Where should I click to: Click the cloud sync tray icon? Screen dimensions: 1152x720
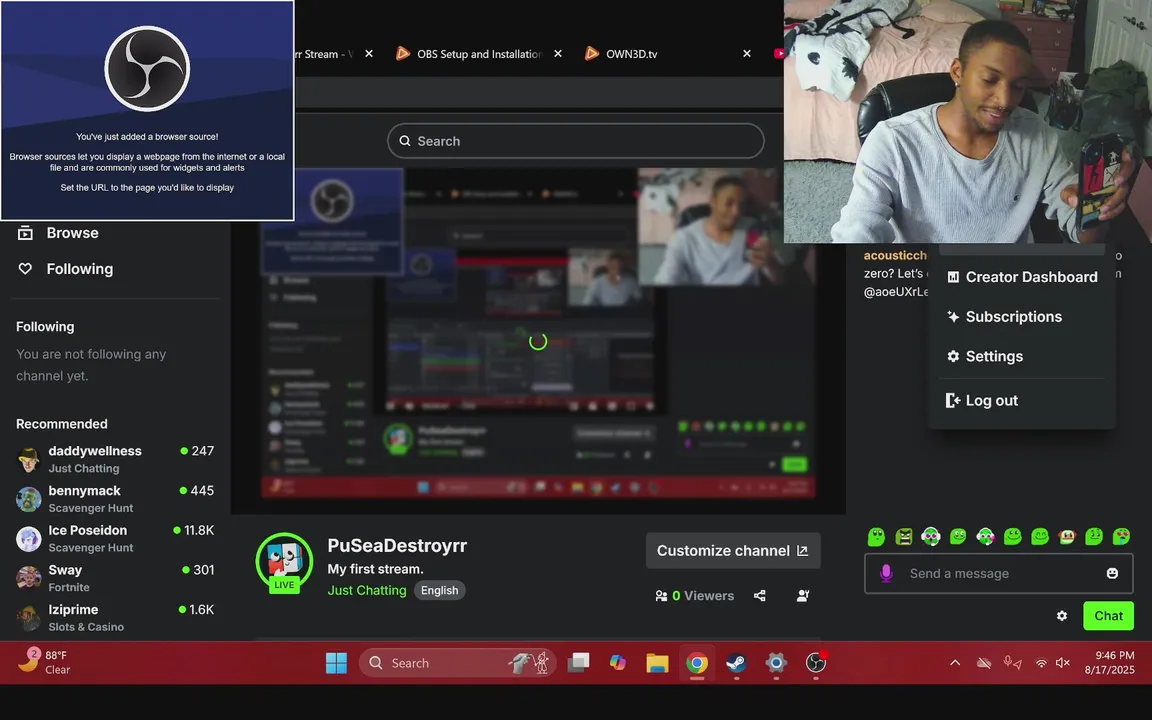[x=984, y=663]
